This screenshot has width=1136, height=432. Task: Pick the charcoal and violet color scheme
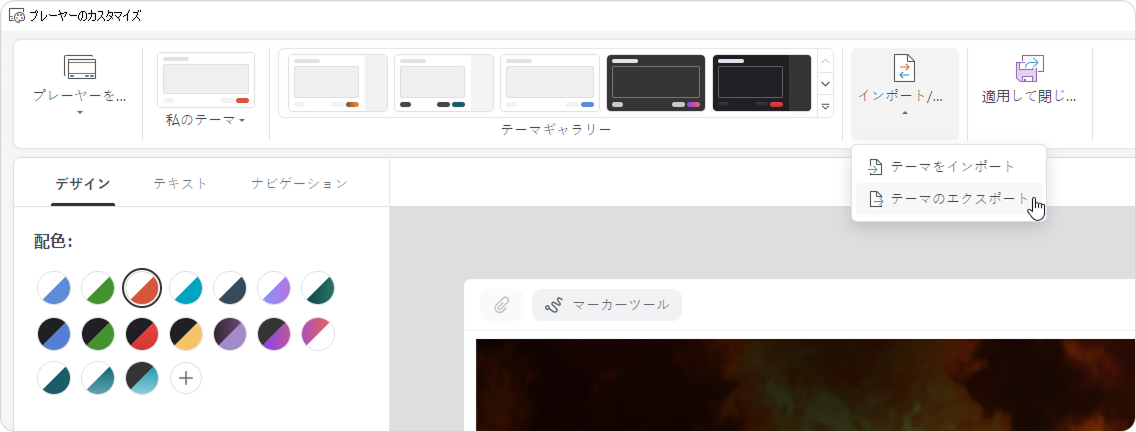(274, 333)
